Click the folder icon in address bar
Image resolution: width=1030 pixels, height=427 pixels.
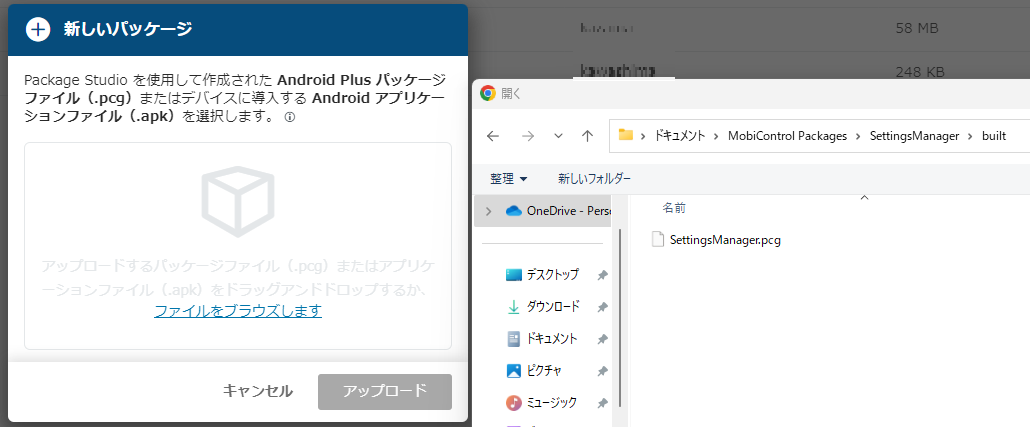625,135
